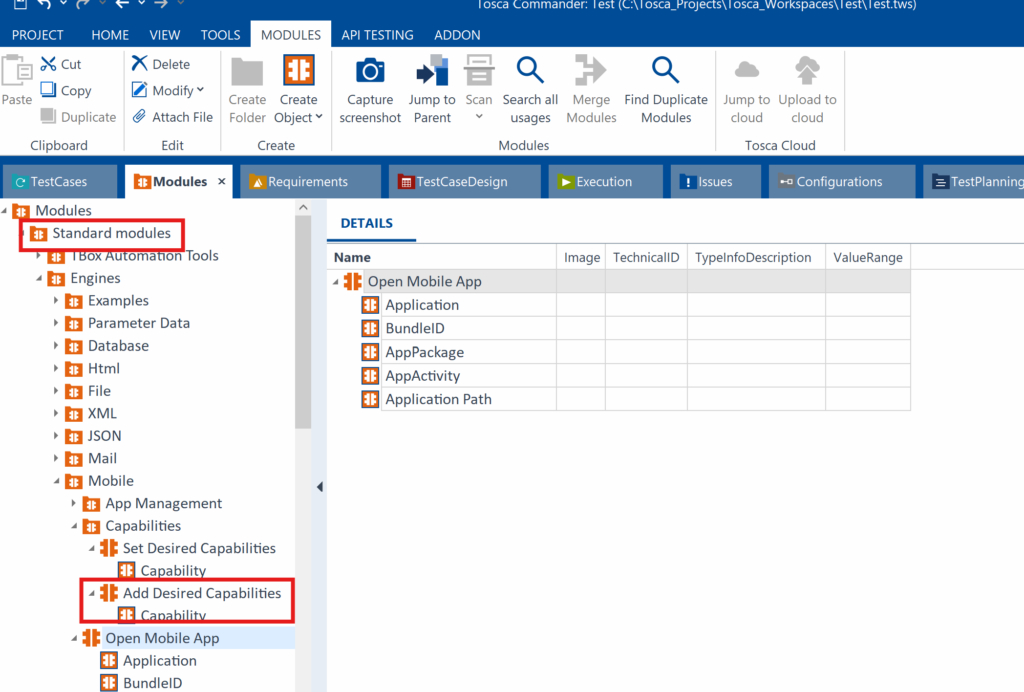The height and width of the screenshot is (692, 1024).
Task: Expand the Examples folder
Action: click(x=56, y=300)
